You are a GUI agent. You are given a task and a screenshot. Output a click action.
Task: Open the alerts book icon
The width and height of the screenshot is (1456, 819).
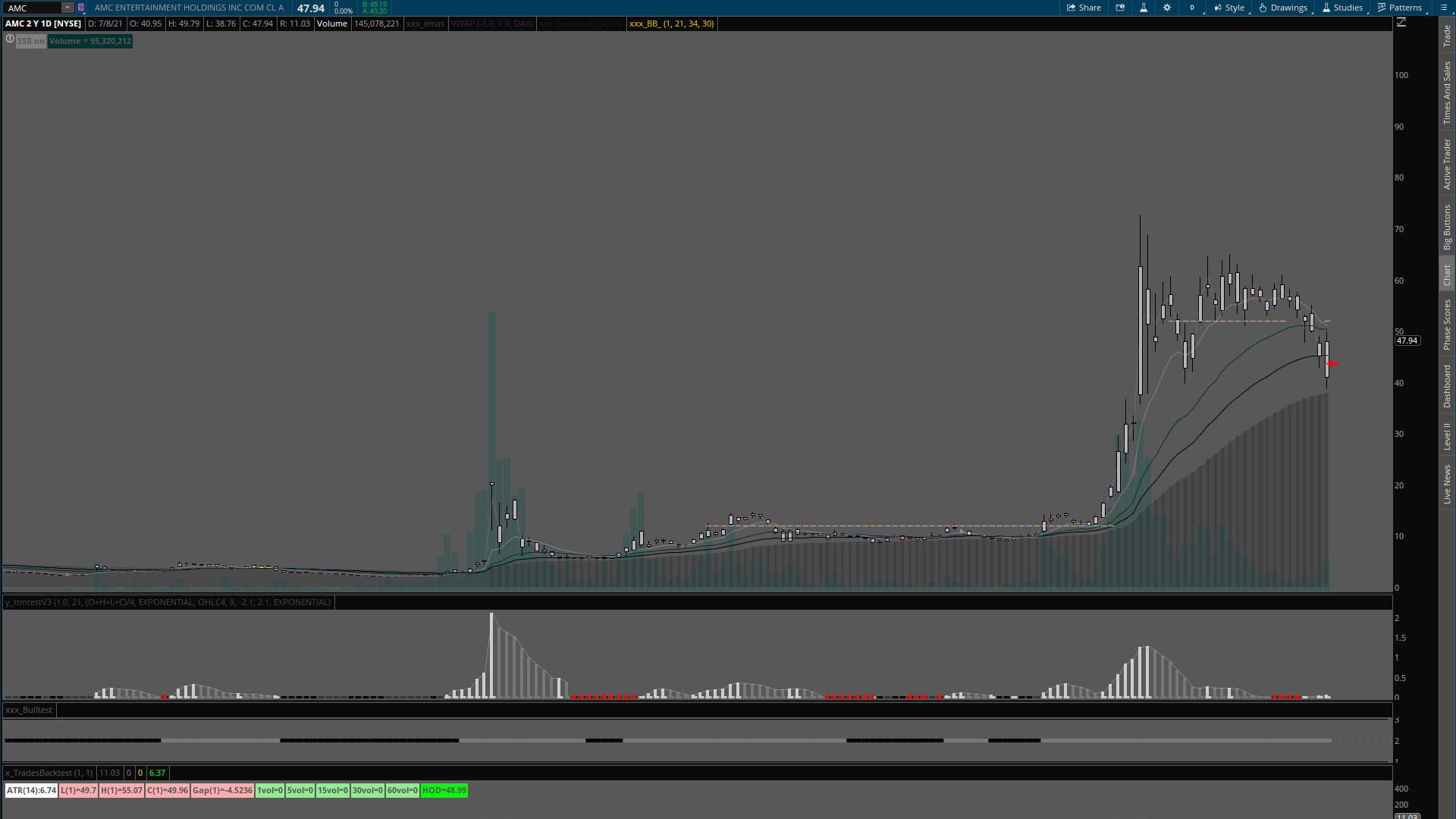click(1120, 8)
